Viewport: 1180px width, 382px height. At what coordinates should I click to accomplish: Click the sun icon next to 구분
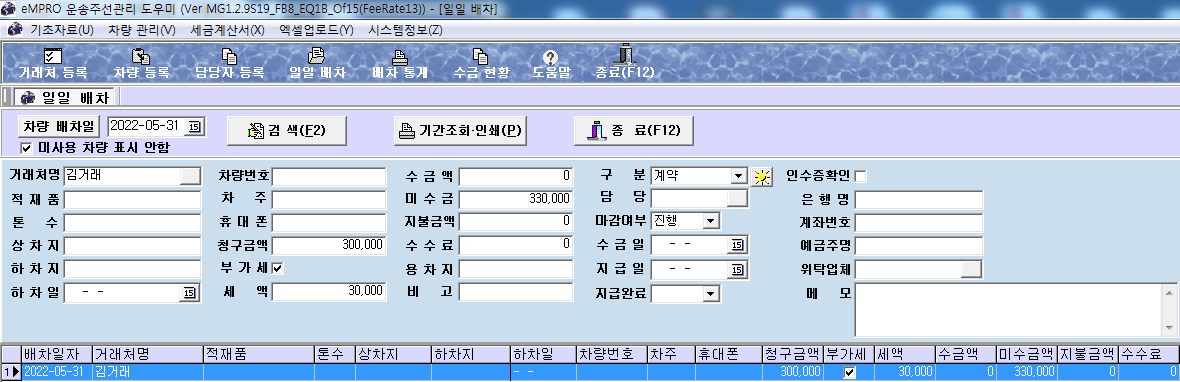click(x=763, y=177)
